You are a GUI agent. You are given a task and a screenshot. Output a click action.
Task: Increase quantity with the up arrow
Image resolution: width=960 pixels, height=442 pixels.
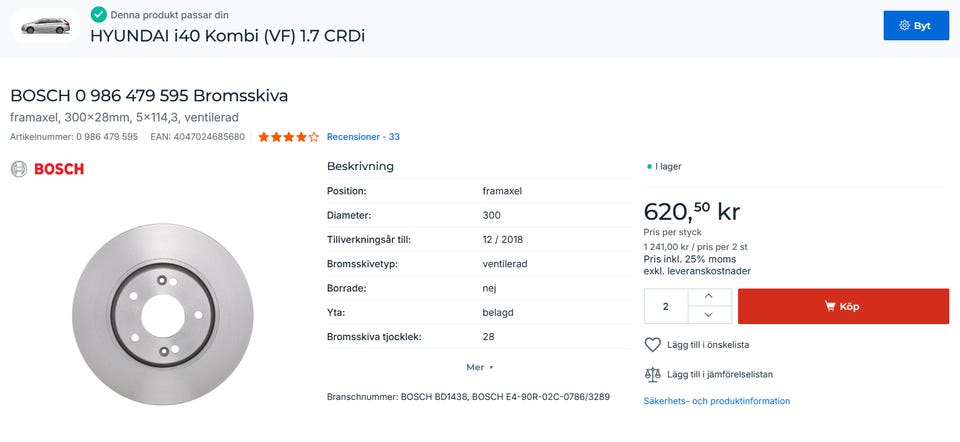tap(709, 296)
